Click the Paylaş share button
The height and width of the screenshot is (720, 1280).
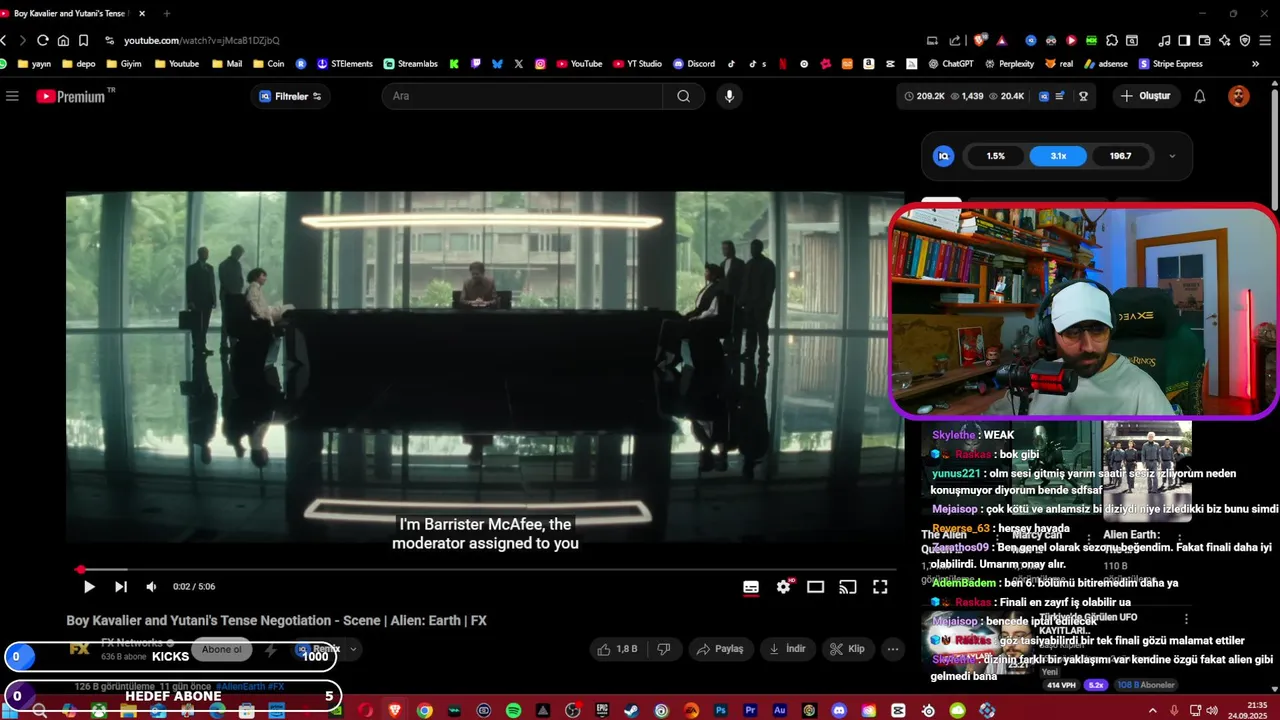click(720, 649)
